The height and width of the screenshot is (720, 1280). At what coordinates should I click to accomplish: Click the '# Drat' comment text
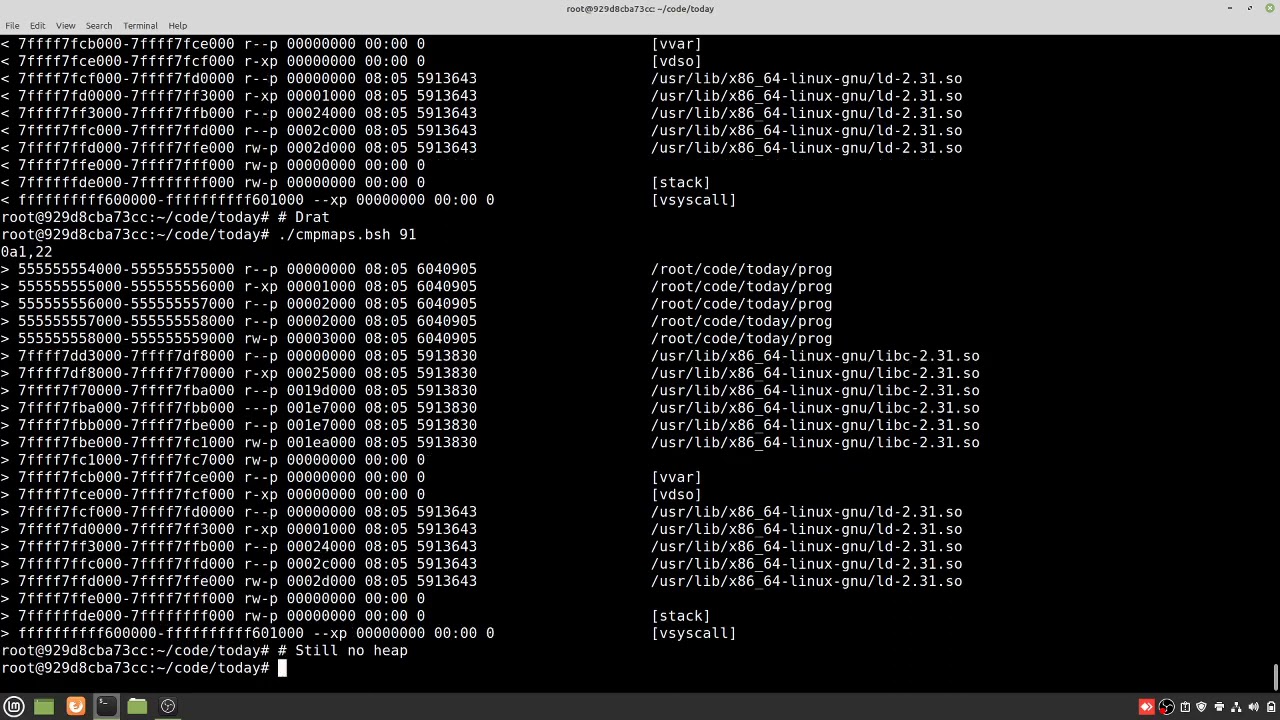tap(304, 217)
